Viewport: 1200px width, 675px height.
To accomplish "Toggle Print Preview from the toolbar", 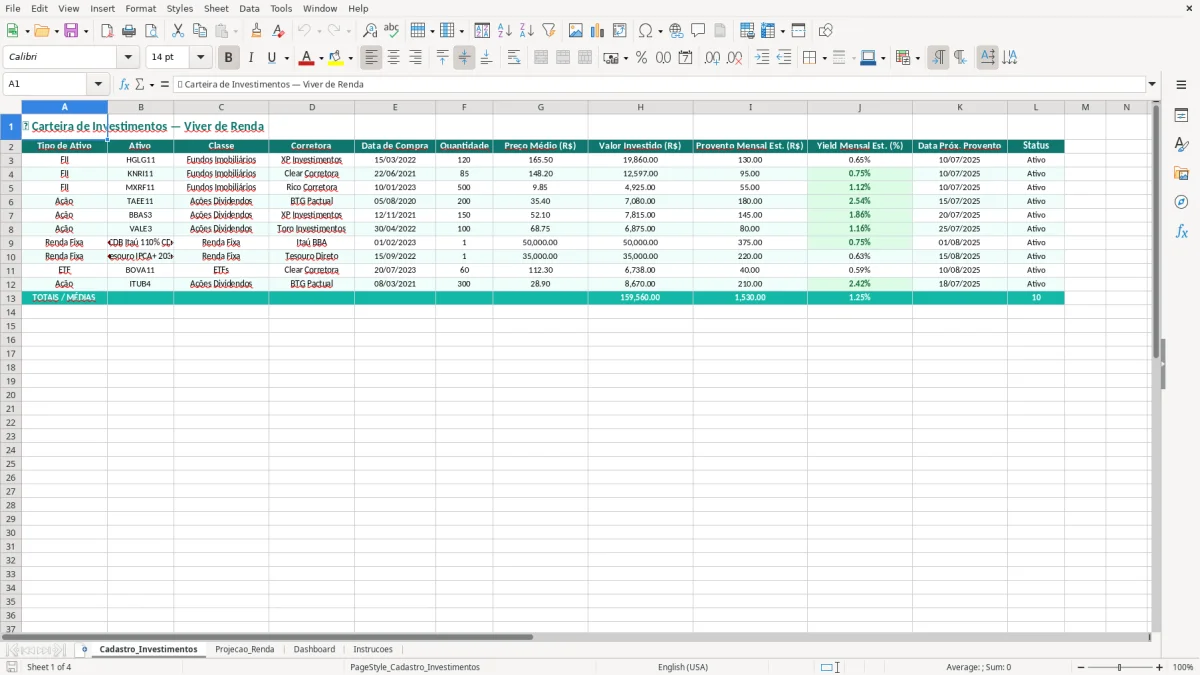I will click(150, 31).
